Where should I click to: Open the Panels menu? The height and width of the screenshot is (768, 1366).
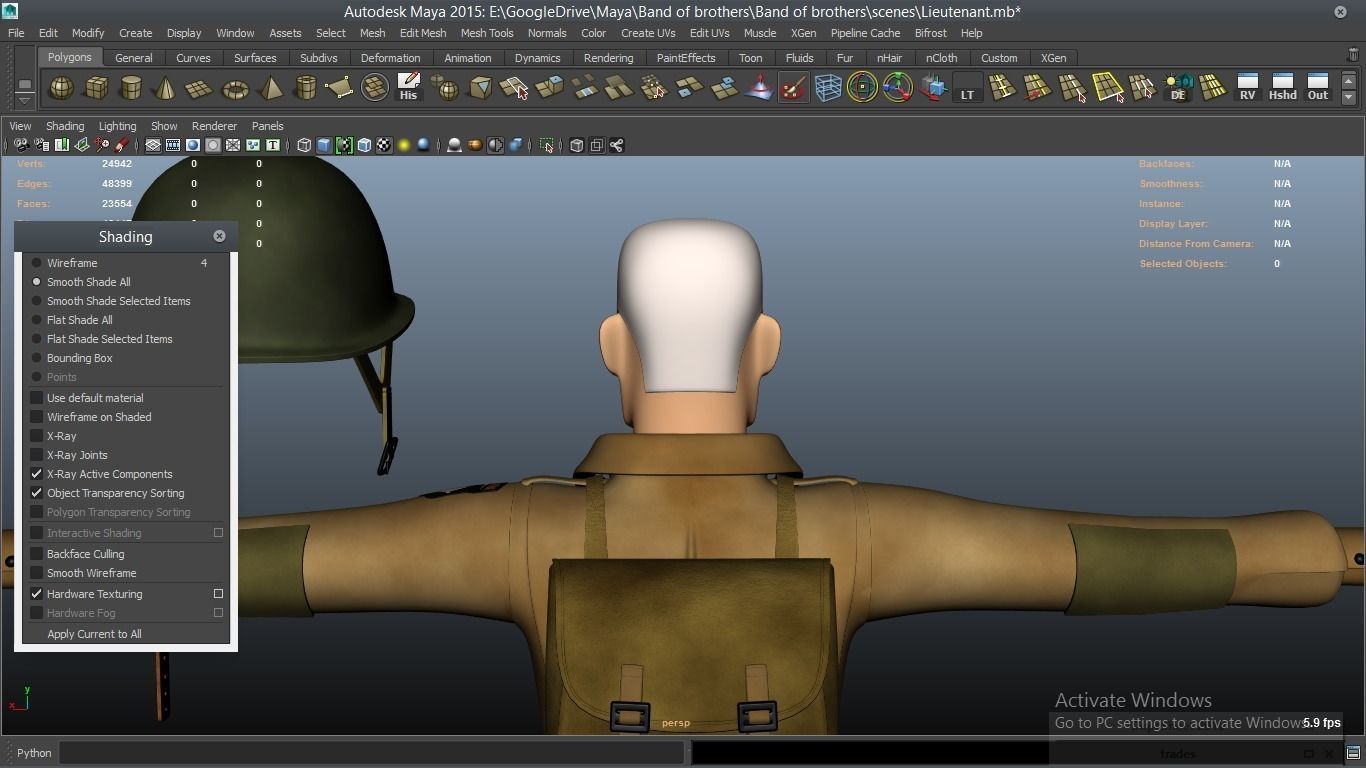(x=267, y=126)
